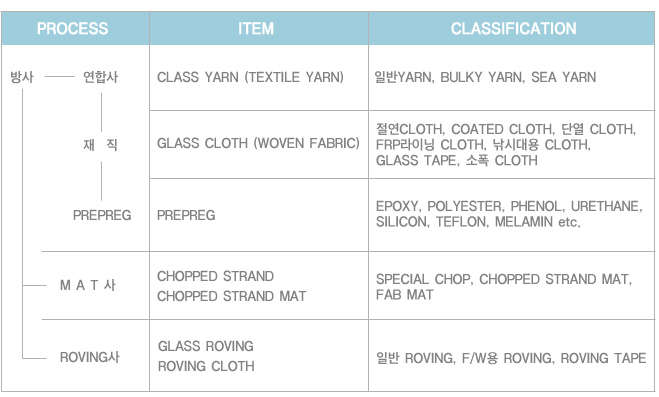Click the CHOPPED STRAND MAT item text
Image resolution: width=659 pixels, height=397 pixels.
(232, 296)
